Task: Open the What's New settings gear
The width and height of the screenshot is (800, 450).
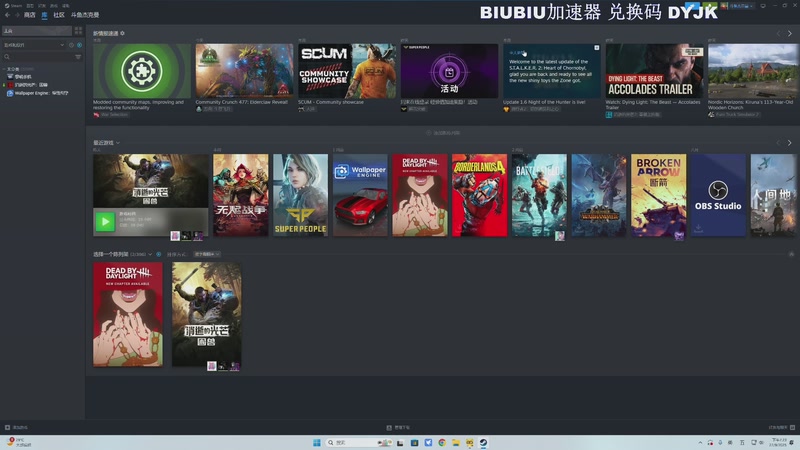Action: coord(122,33)
